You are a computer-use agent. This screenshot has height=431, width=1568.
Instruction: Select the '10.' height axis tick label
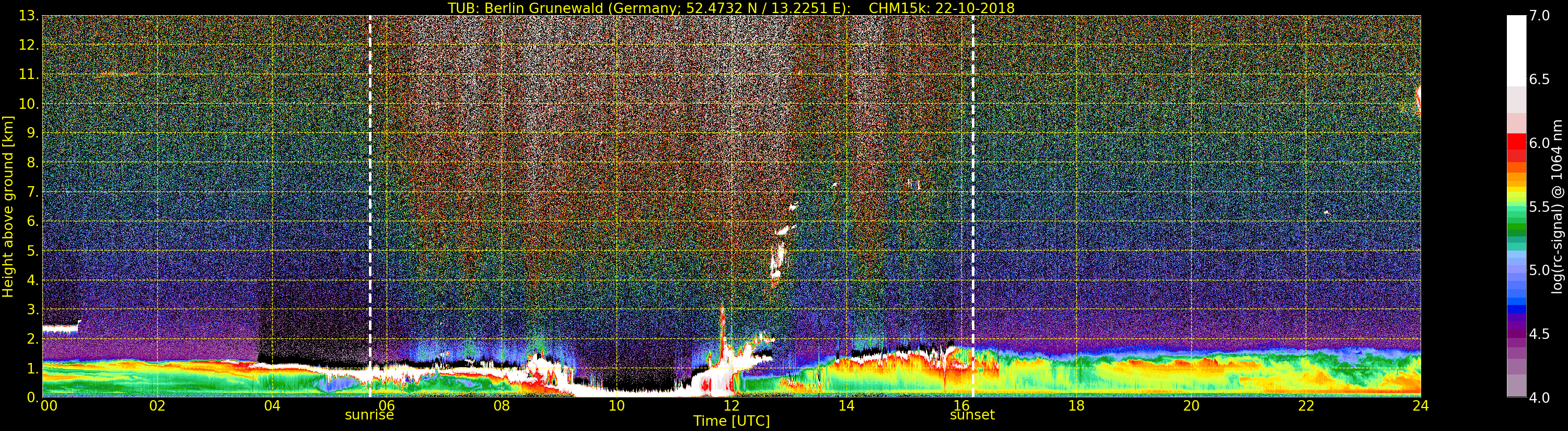29,104
